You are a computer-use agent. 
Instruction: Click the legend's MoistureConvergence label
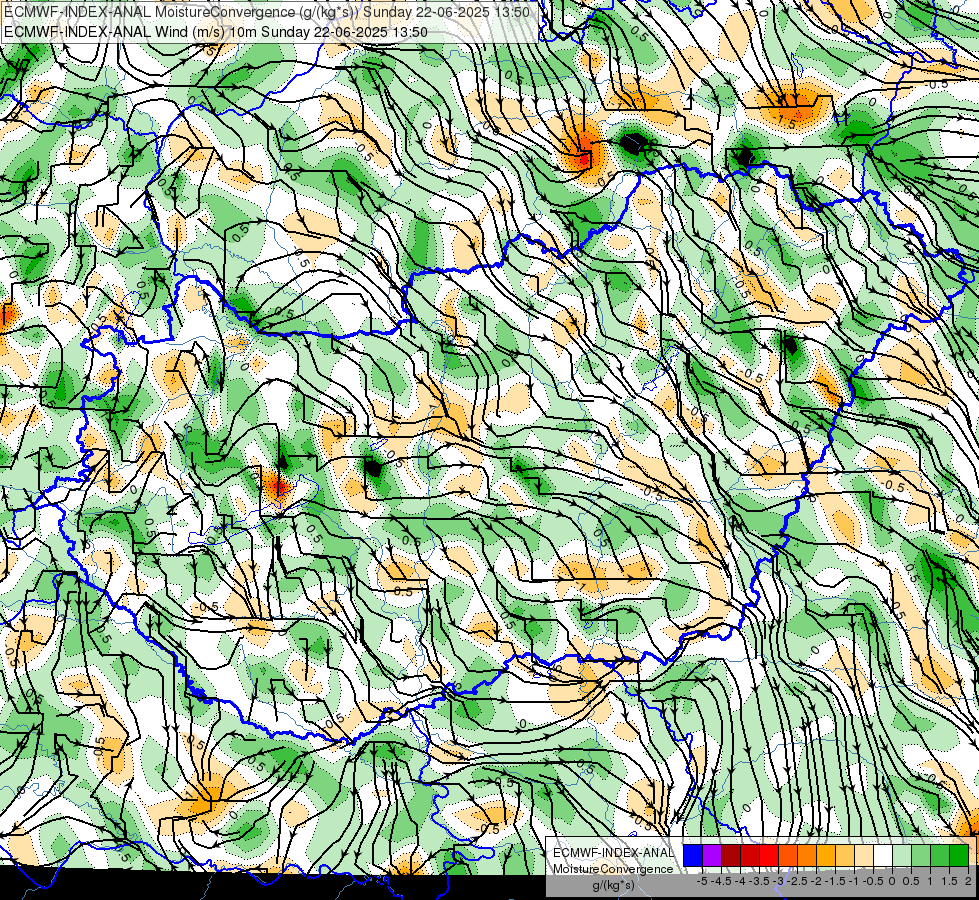click(612, 869)
